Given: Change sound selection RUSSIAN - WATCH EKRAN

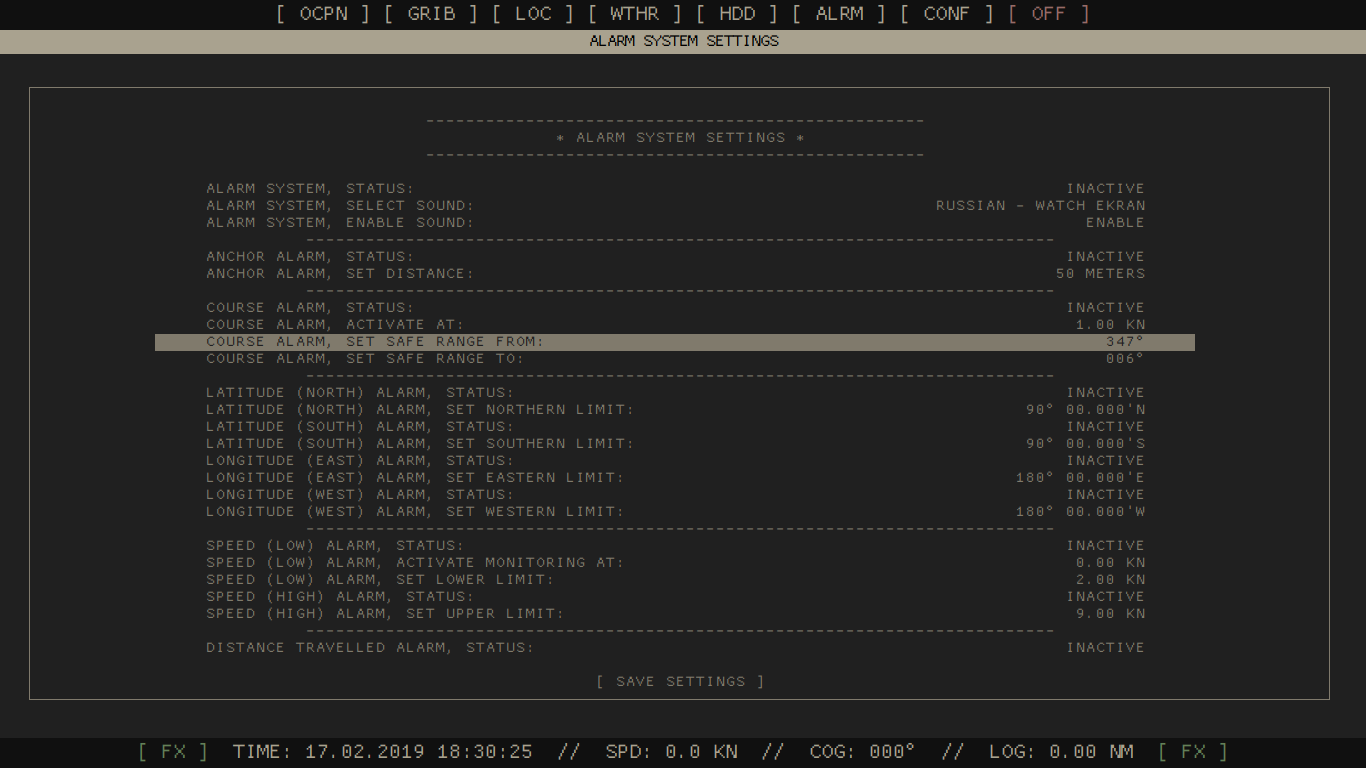Looking at the screenshot, I should click(x=1040, y=205).
